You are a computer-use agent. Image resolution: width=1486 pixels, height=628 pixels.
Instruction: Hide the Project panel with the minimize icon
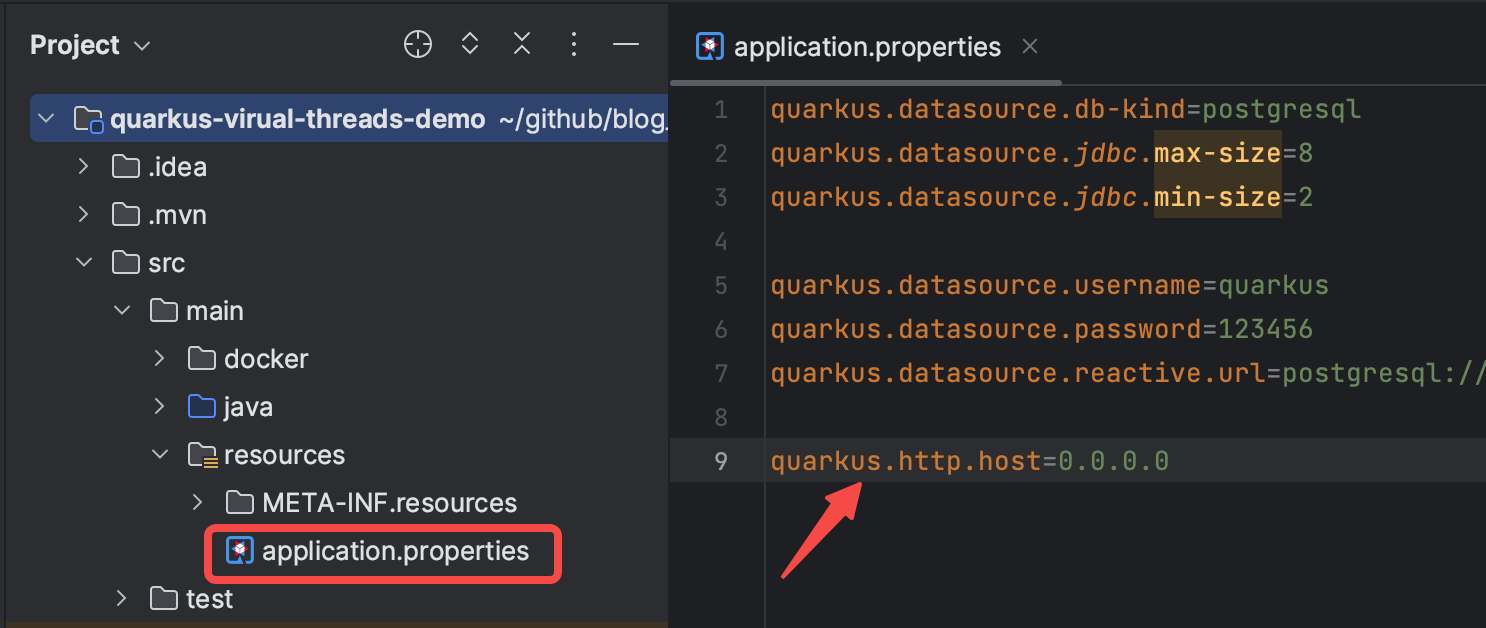pos(626,44)
